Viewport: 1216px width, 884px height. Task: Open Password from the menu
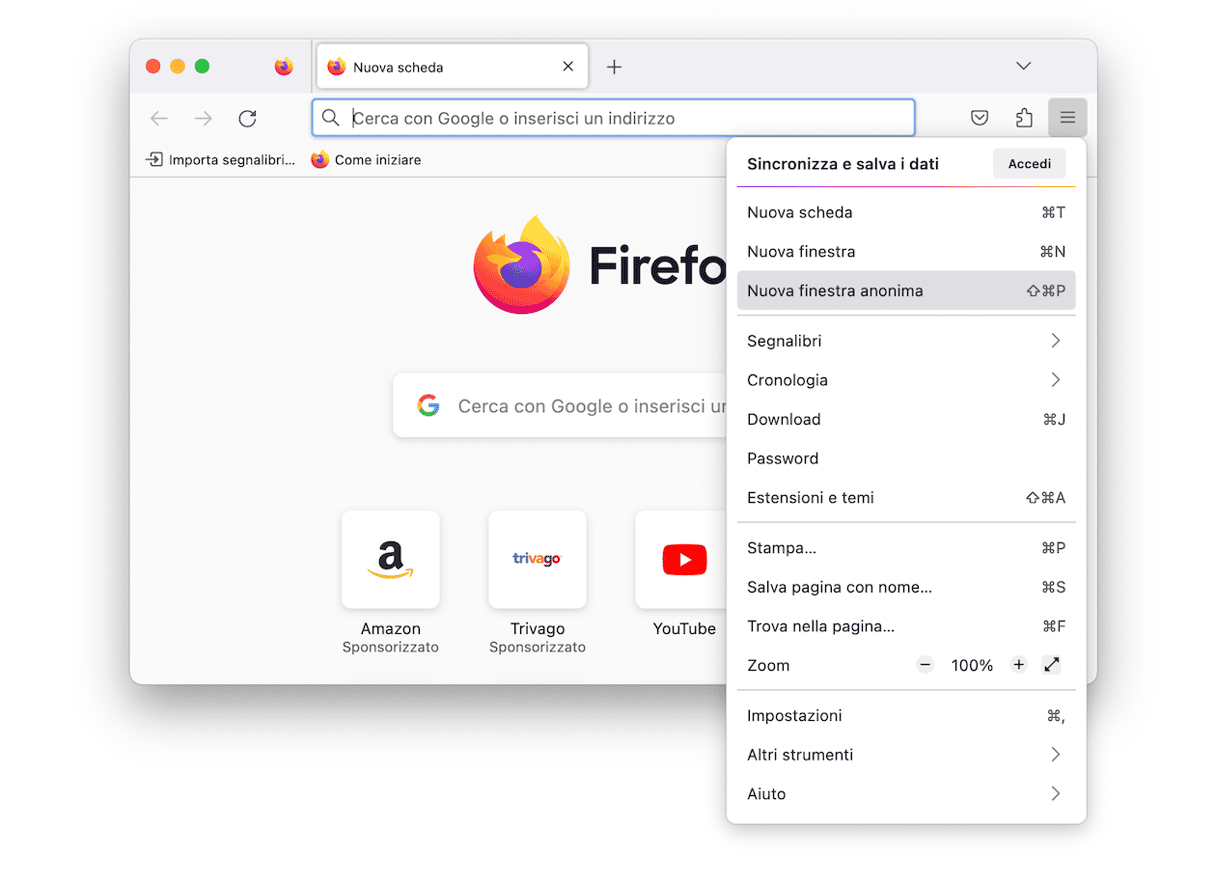coord(906,458)
